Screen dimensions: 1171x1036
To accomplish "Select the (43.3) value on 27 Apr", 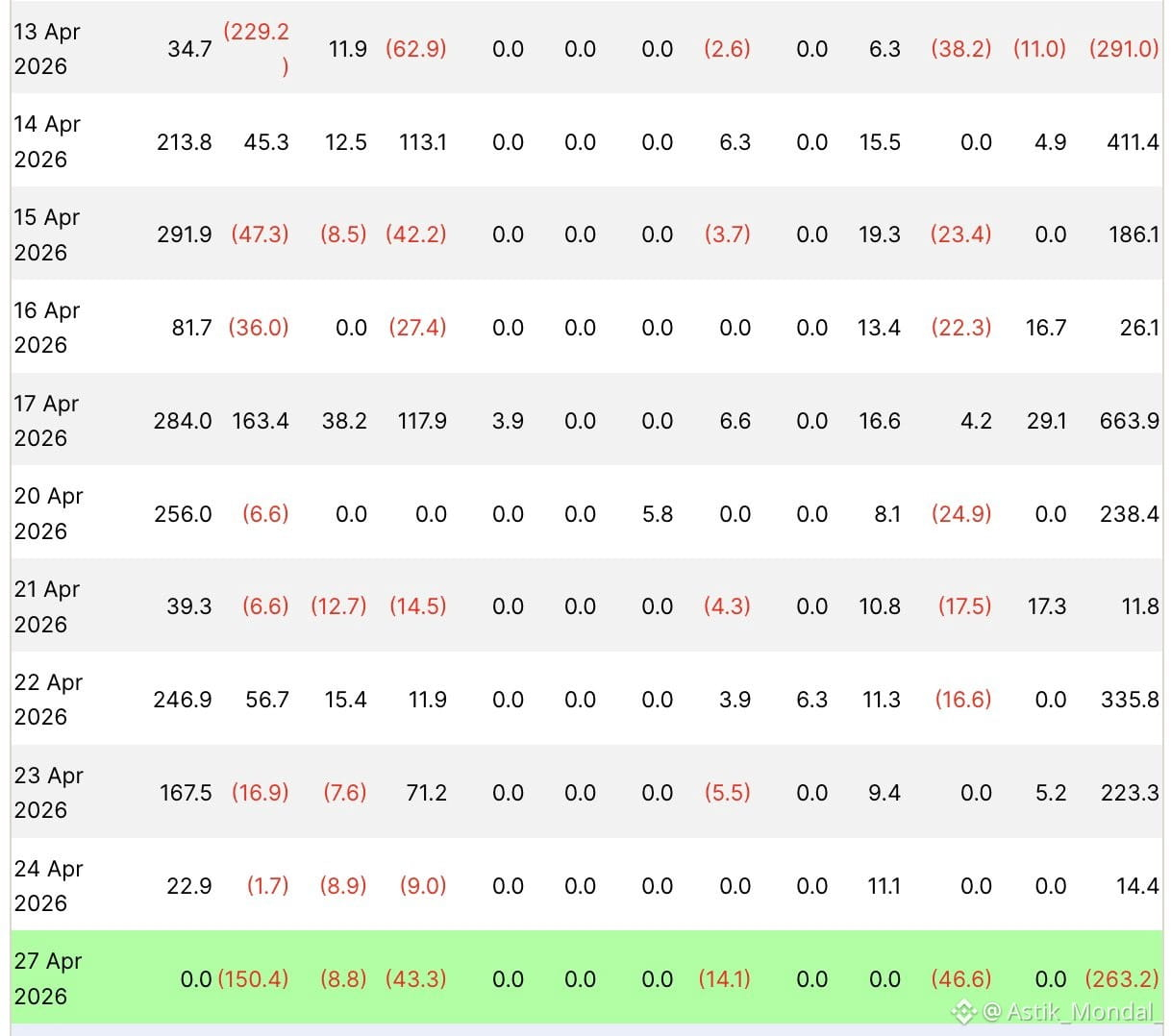I will pos(415,978).
